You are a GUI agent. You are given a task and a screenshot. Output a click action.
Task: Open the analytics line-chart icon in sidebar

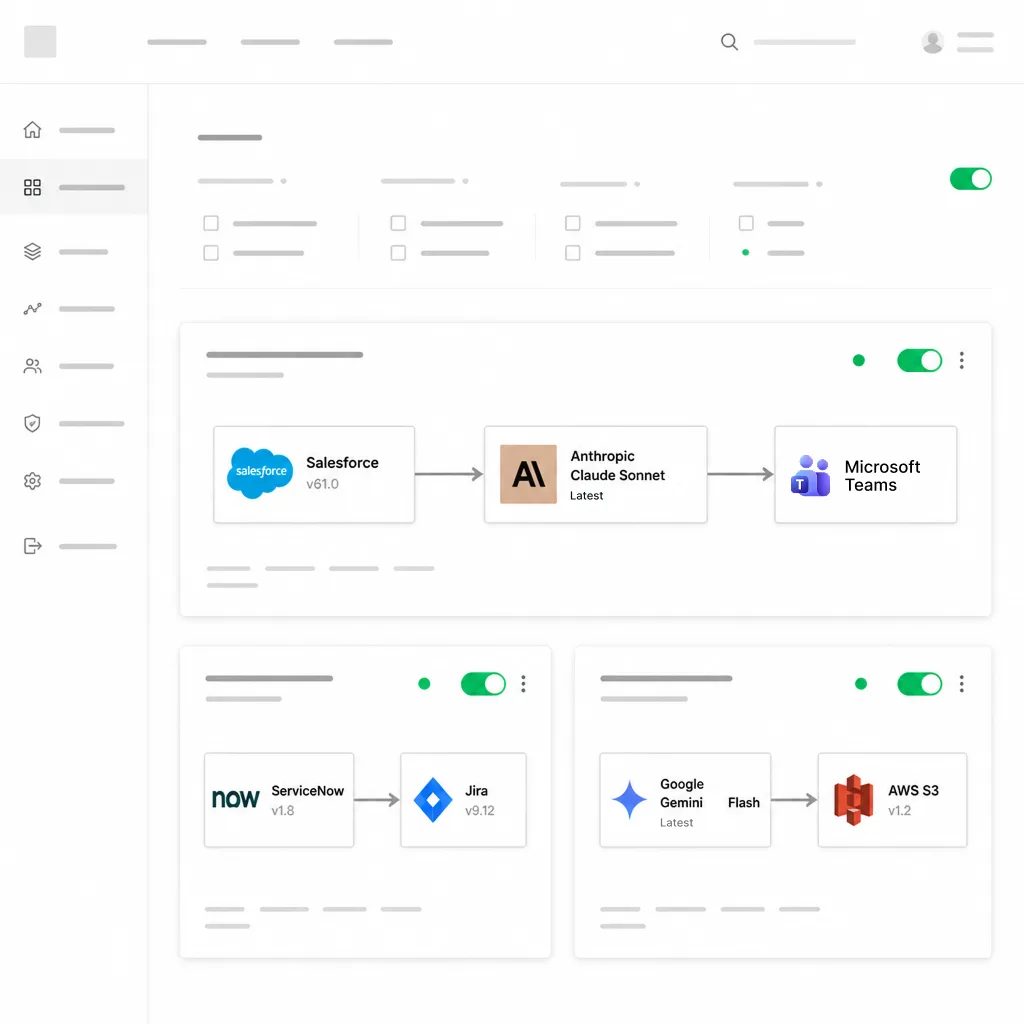[32, 309]
